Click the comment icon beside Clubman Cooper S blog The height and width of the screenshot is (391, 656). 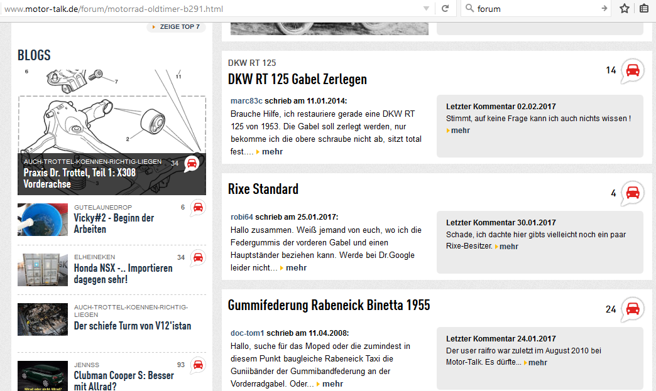point(198,365)
